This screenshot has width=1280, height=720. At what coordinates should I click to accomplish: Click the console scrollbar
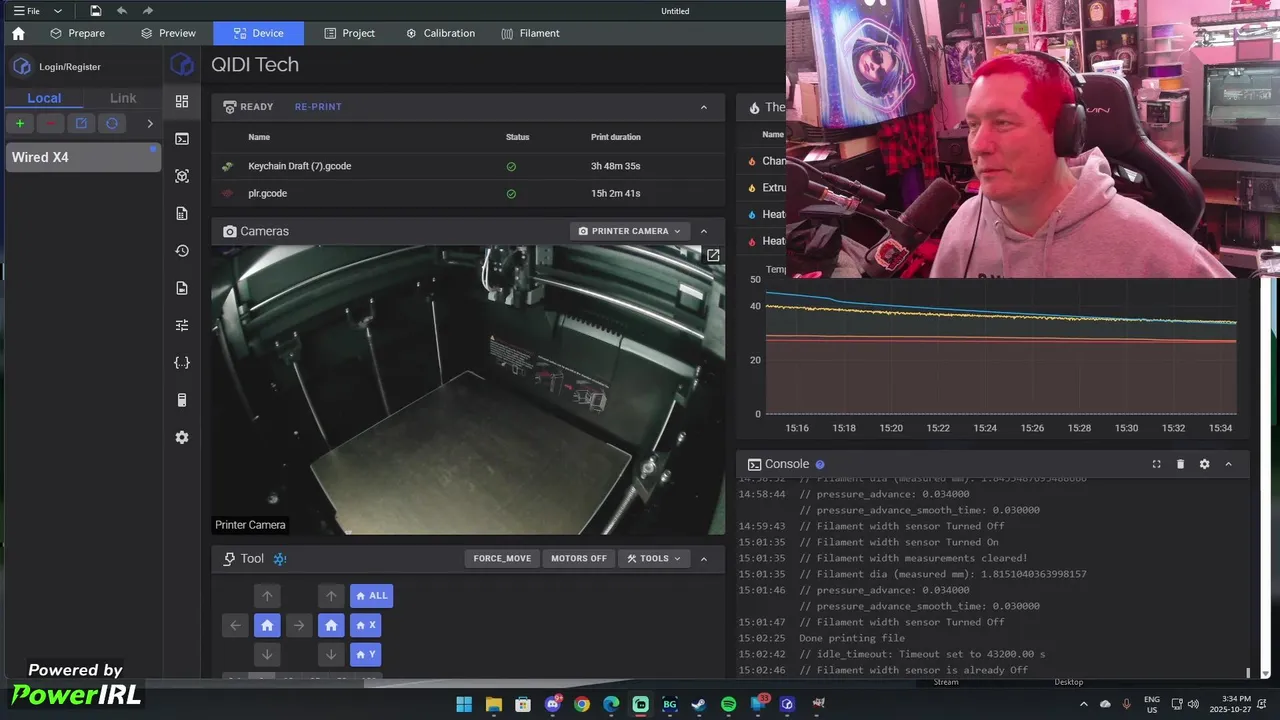click(1247, 673)
